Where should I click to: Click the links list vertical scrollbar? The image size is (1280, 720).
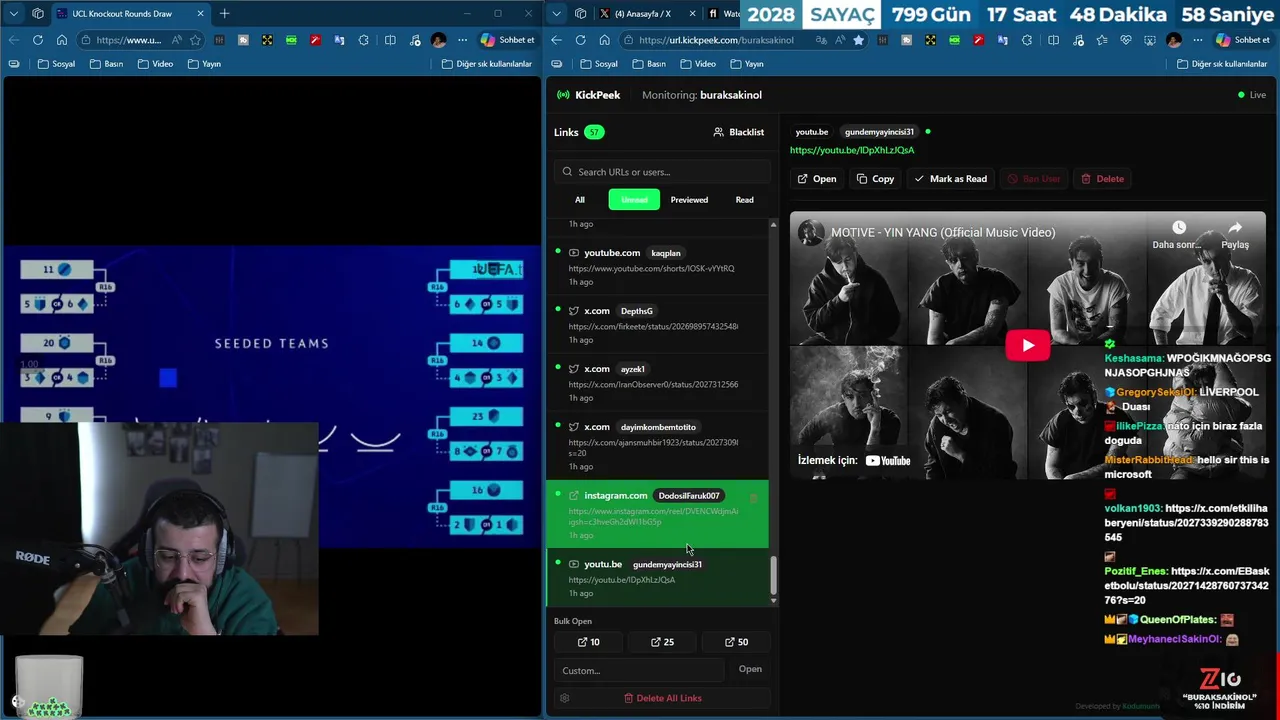pyautogui.click(x=773, y=574)
